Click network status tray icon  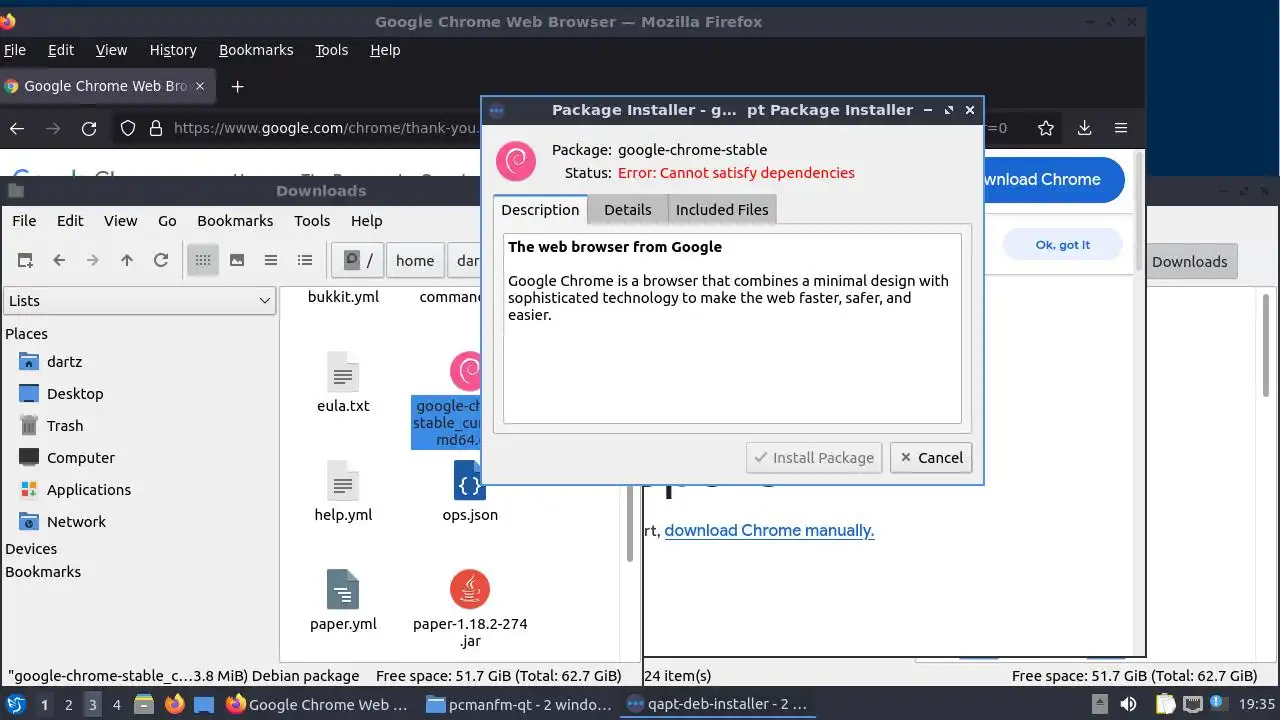tap(1193, 704)
